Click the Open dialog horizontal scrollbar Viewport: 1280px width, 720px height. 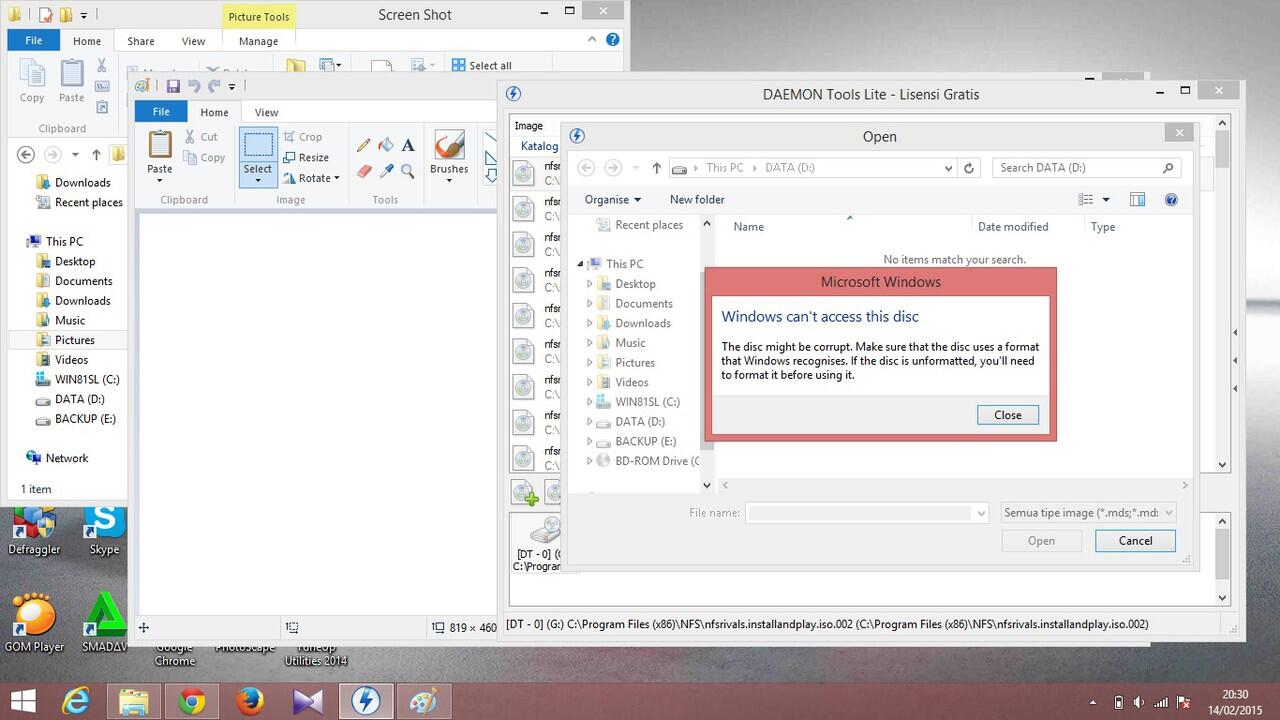(x=954, y=485)
